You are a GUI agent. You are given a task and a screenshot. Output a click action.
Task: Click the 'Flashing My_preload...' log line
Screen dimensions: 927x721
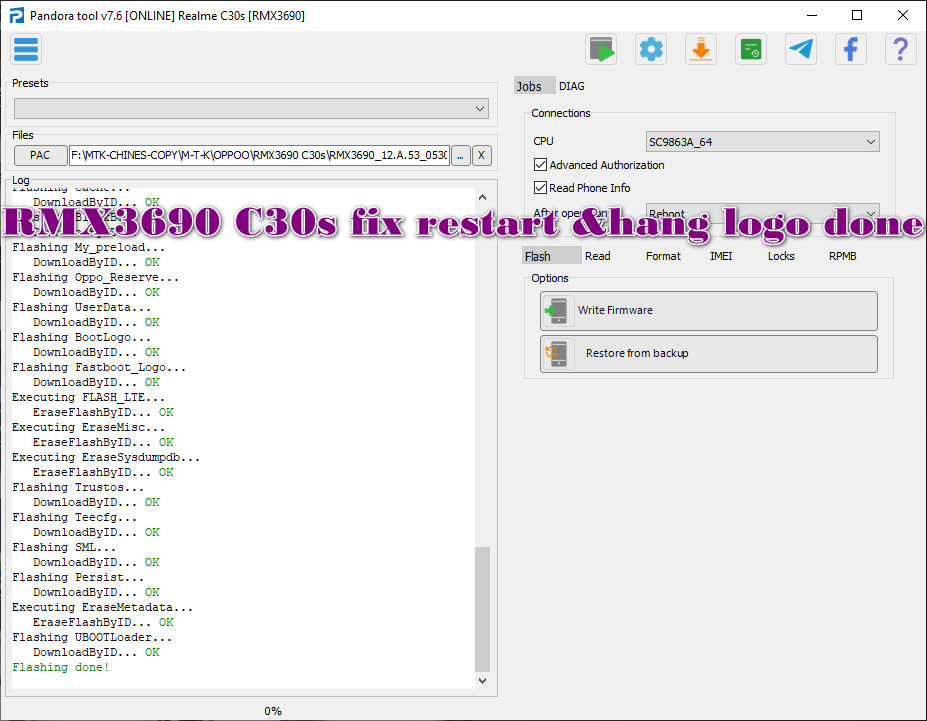pos(89,248)
